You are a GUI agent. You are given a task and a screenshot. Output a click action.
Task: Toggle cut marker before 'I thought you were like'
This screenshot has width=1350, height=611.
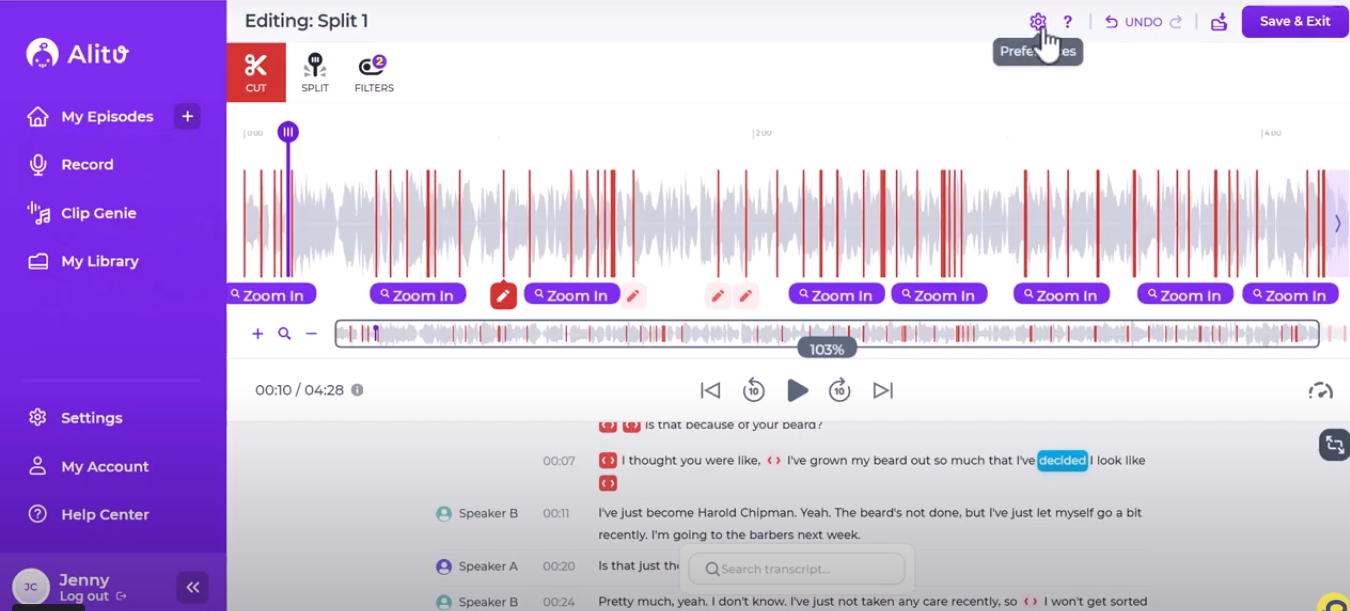click(x=607, y=460)
